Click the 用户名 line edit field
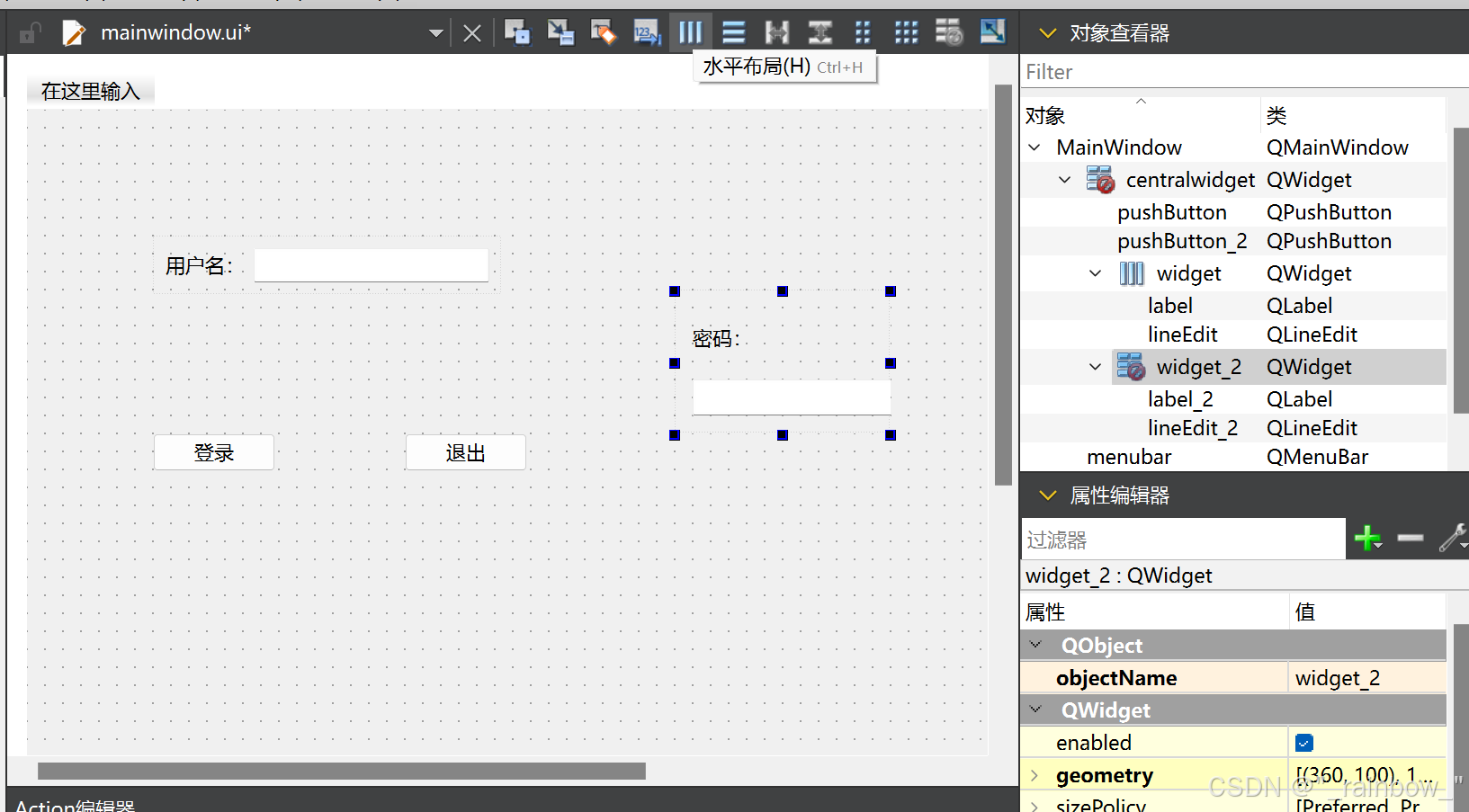The height and width of the screenshot is (812, 1469). [x=372, y=265]
